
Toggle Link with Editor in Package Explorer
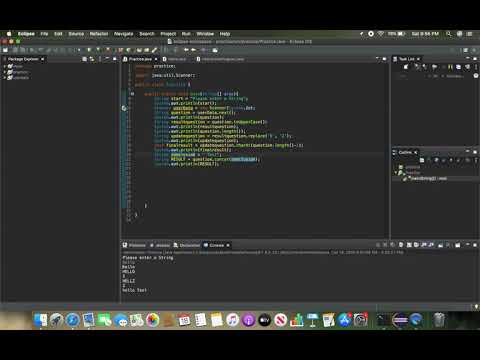[x=92, y=59]
